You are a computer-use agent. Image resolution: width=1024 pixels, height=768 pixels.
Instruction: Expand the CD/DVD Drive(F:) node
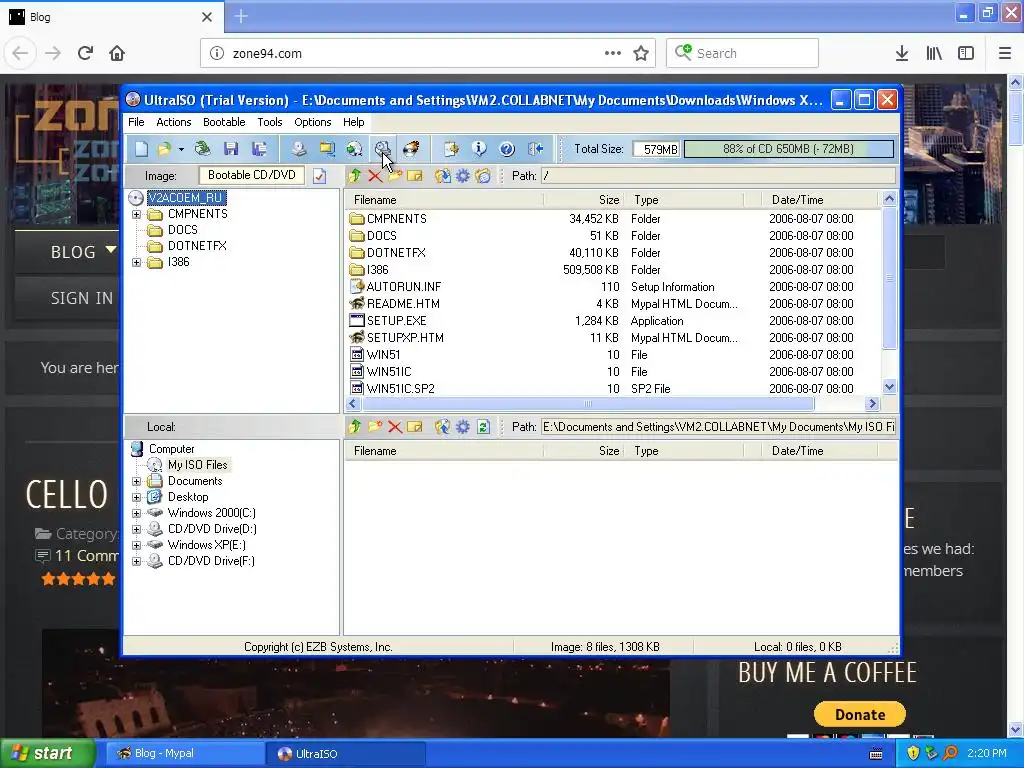[x=136, y=561]
